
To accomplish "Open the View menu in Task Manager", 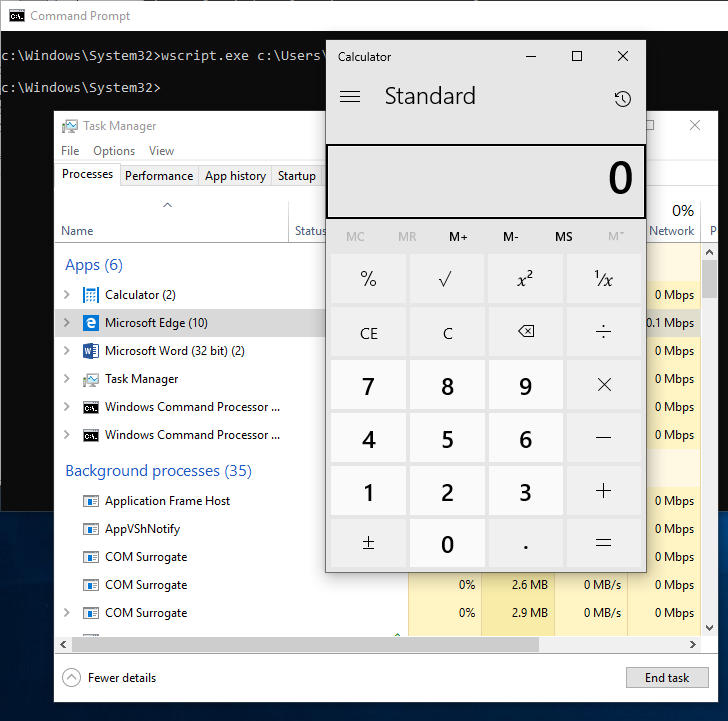I will pos(161,151).
